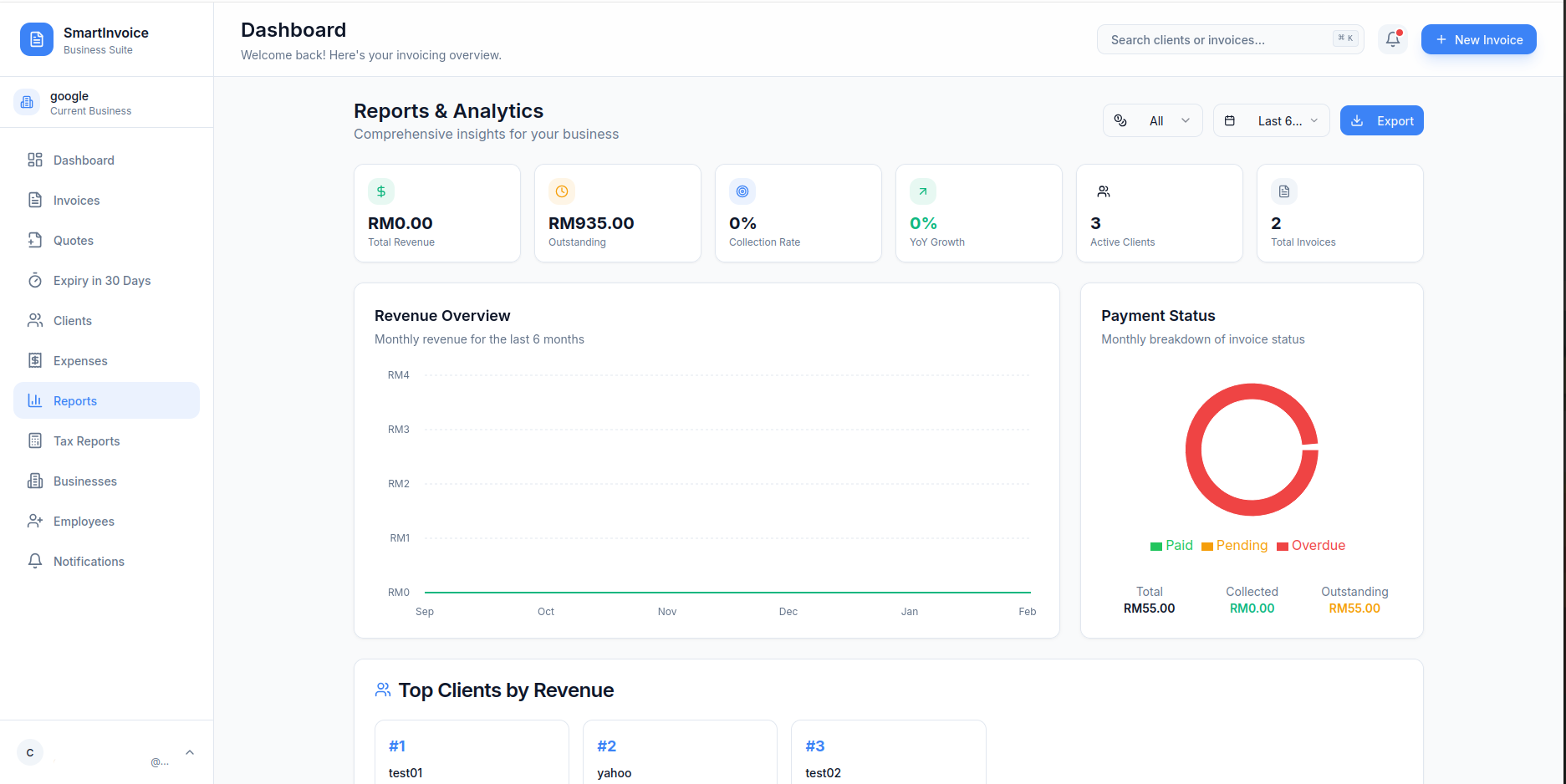Click the clock icon on Outstanding card

point(562,191)
